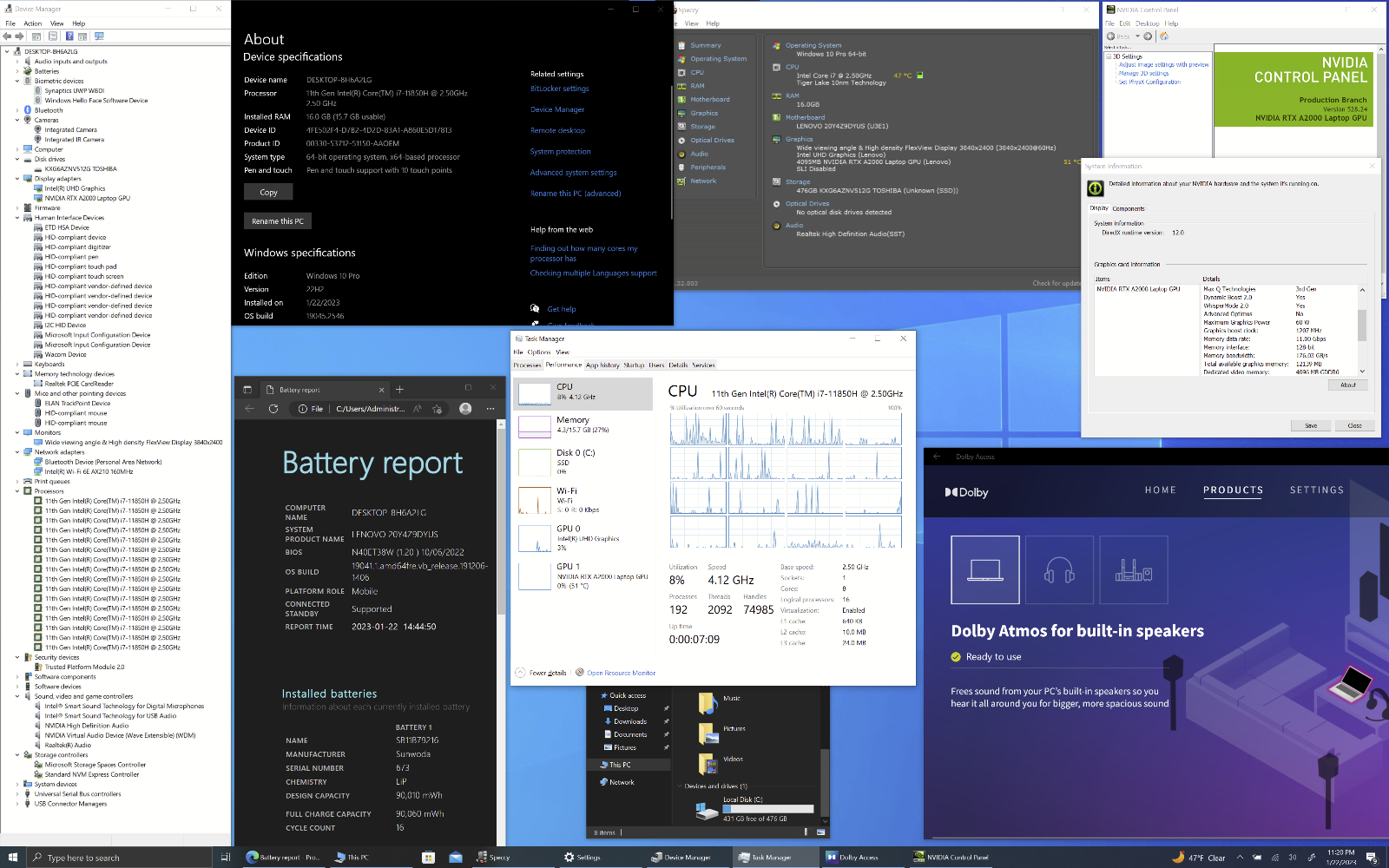Image resolution: width=1389 pixels, height=868 pixels.
Task: Select Intel(R) Wi-Fi 6E AX210 160MHz adapter
Action: point(89,471)
